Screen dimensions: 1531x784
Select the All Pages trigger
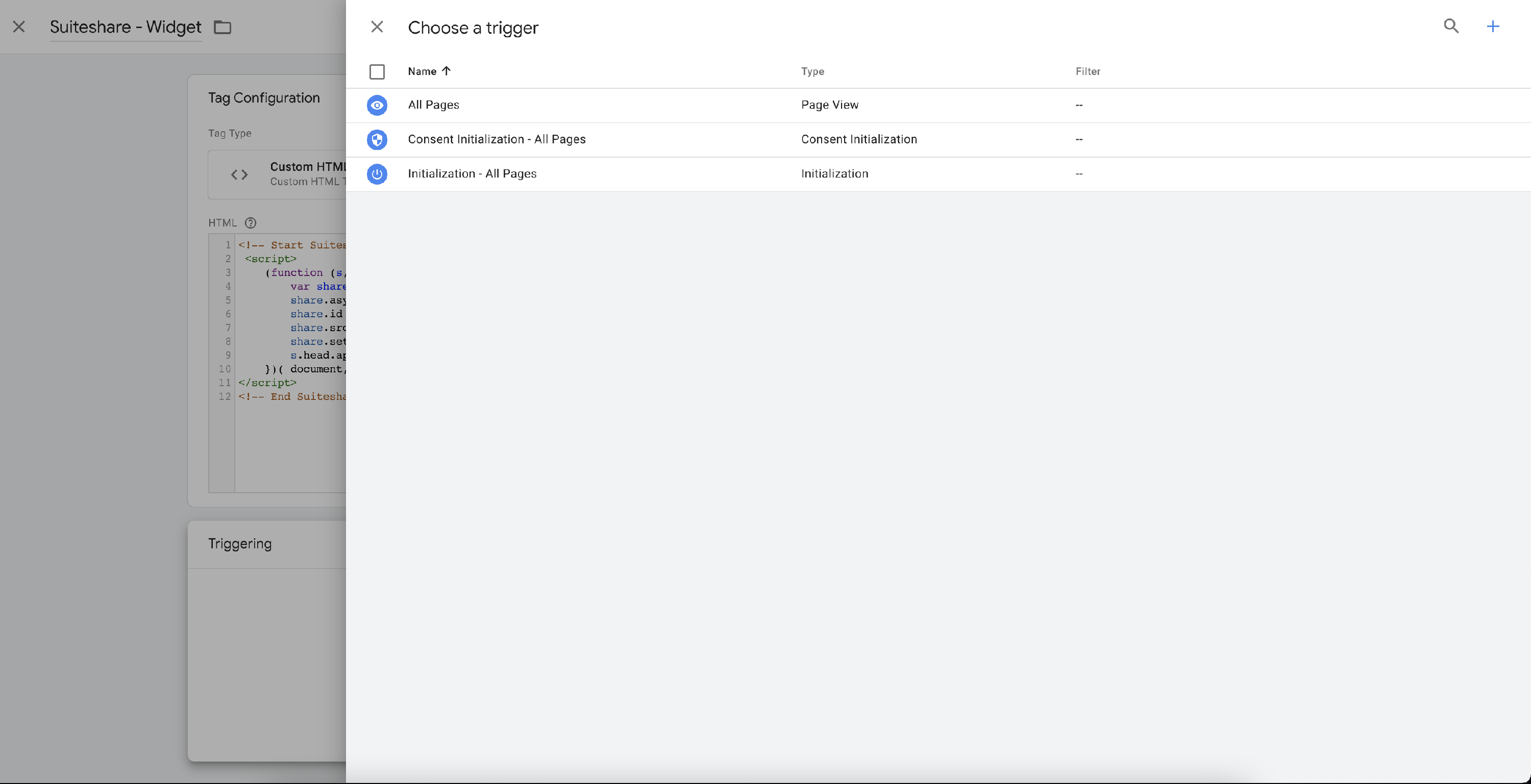click(433, 105)
